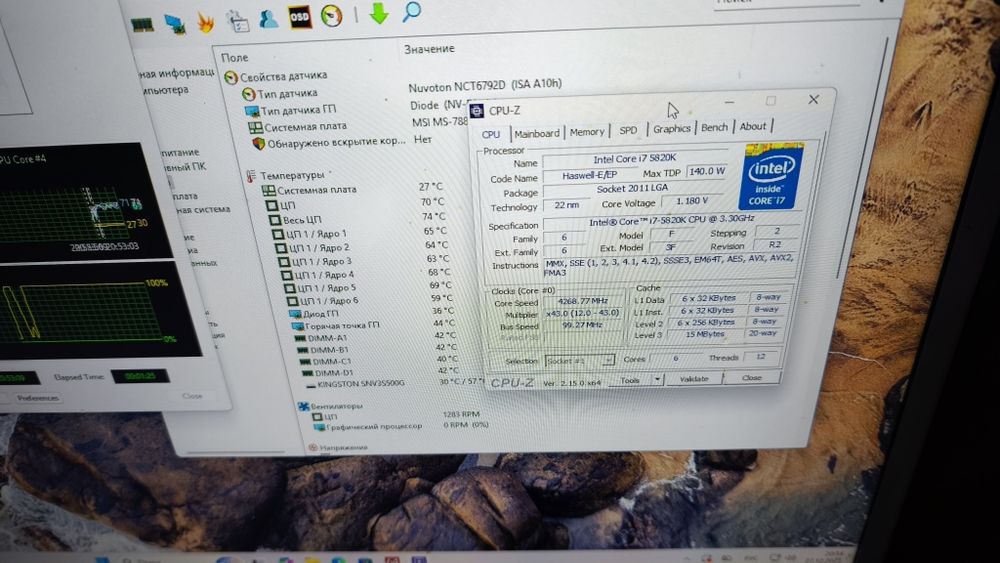Open the GPGPU benchmark monitor icon
This screenshot has width=1000, height=563.
(x=175, y=24)
